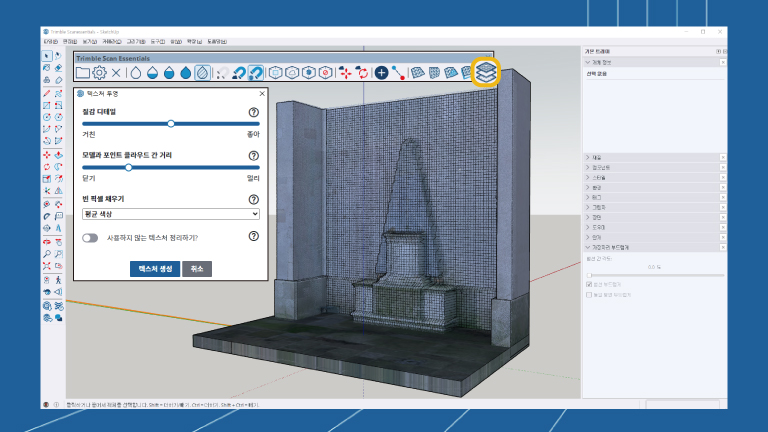This screenshot has width=768, height=432.
Task: Toggle the unused texture cleanup switch
Action: point(91,238)
